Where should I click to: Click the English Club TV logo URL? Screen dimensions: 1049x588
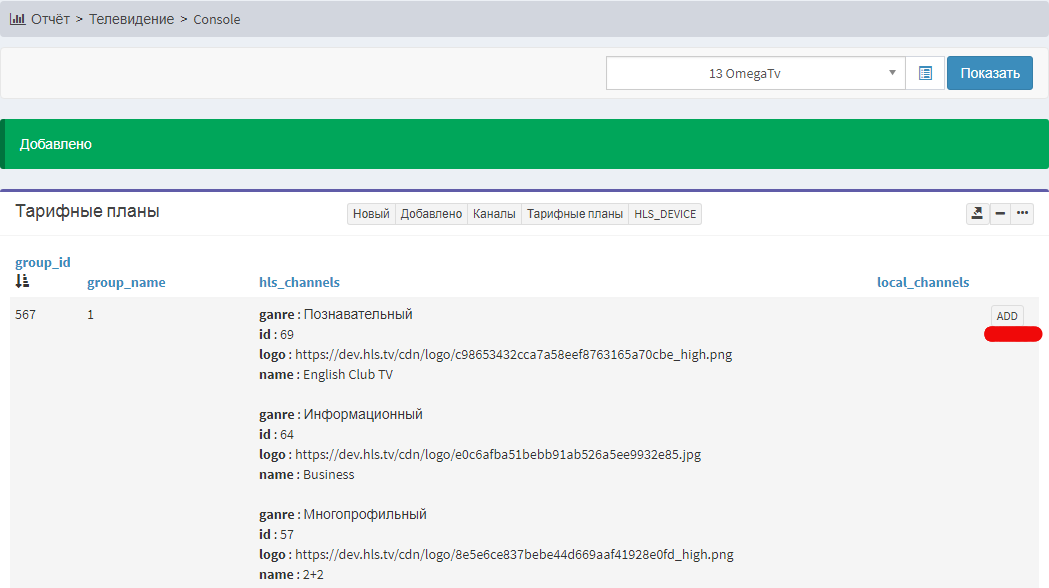[x=513, y=355]
